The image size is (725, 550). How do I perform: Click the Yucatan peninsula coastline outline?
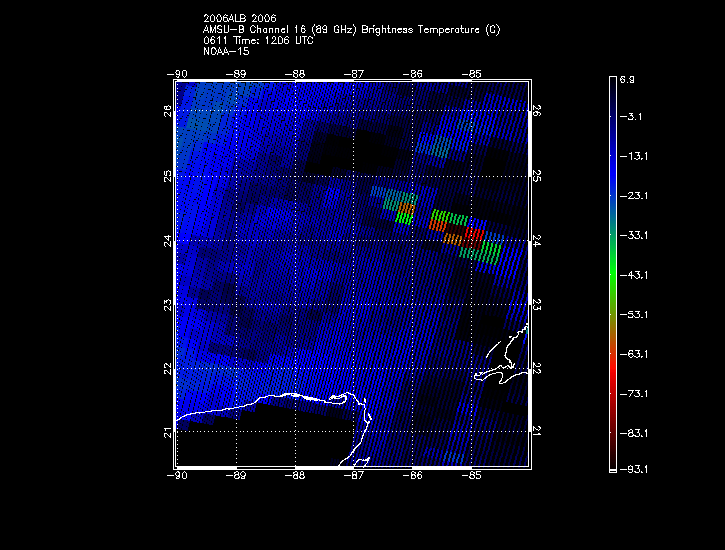point(290,398)
